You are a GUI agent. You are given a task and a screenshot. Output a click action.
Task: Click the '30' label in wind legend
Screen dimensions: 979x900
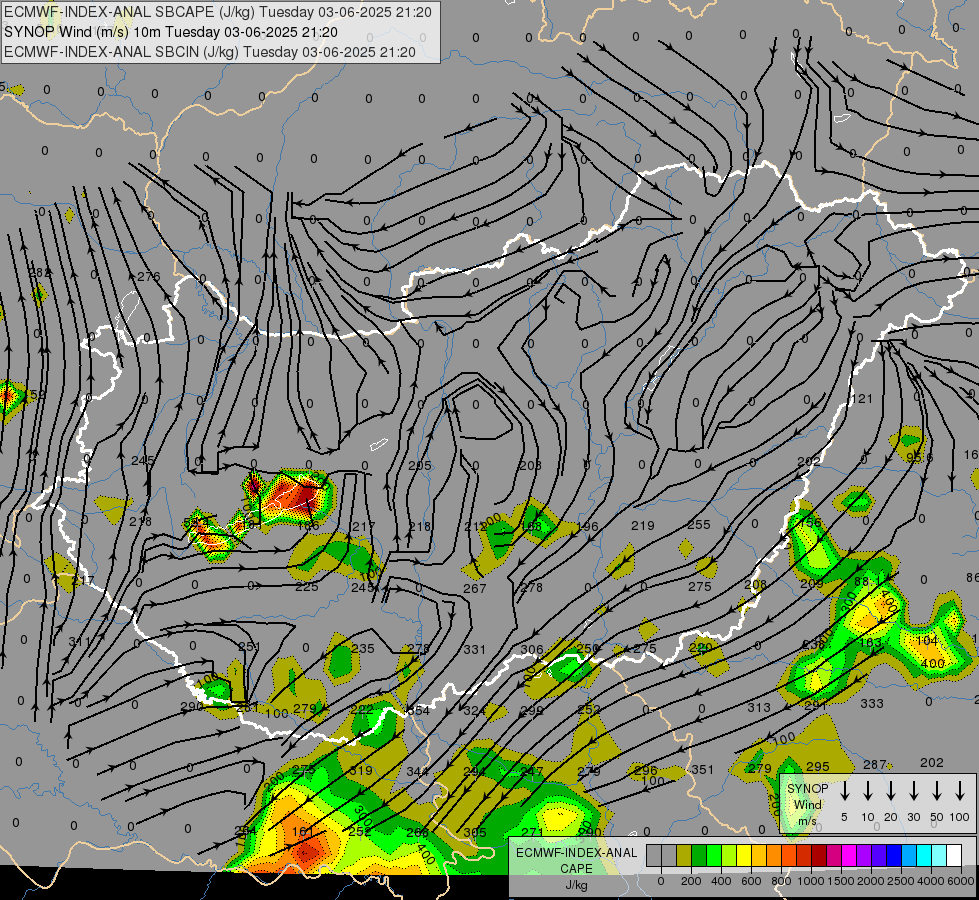[x=913, y=817]
